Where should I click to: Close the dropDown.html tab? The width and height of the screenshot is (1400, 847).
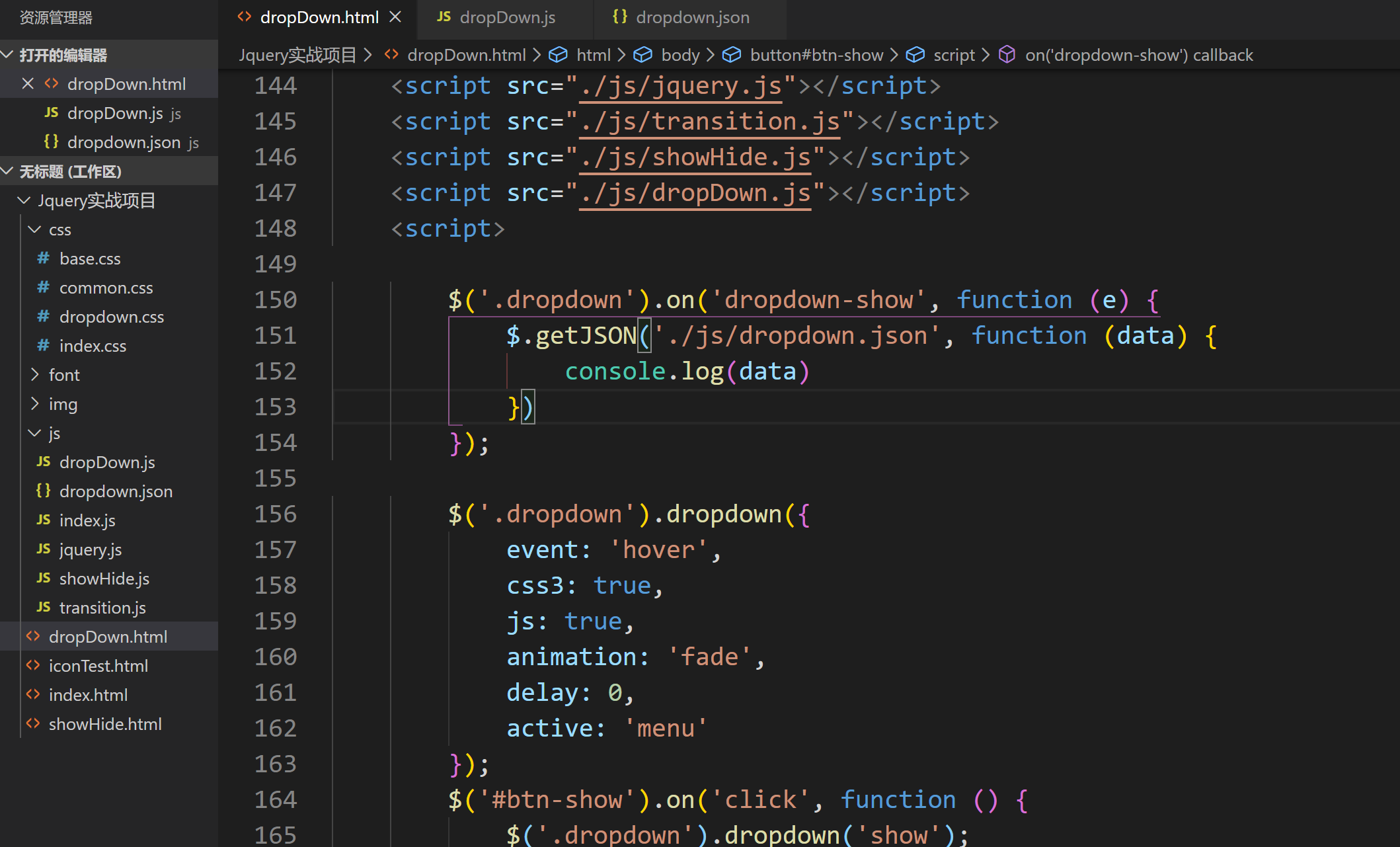coord(395,17)
